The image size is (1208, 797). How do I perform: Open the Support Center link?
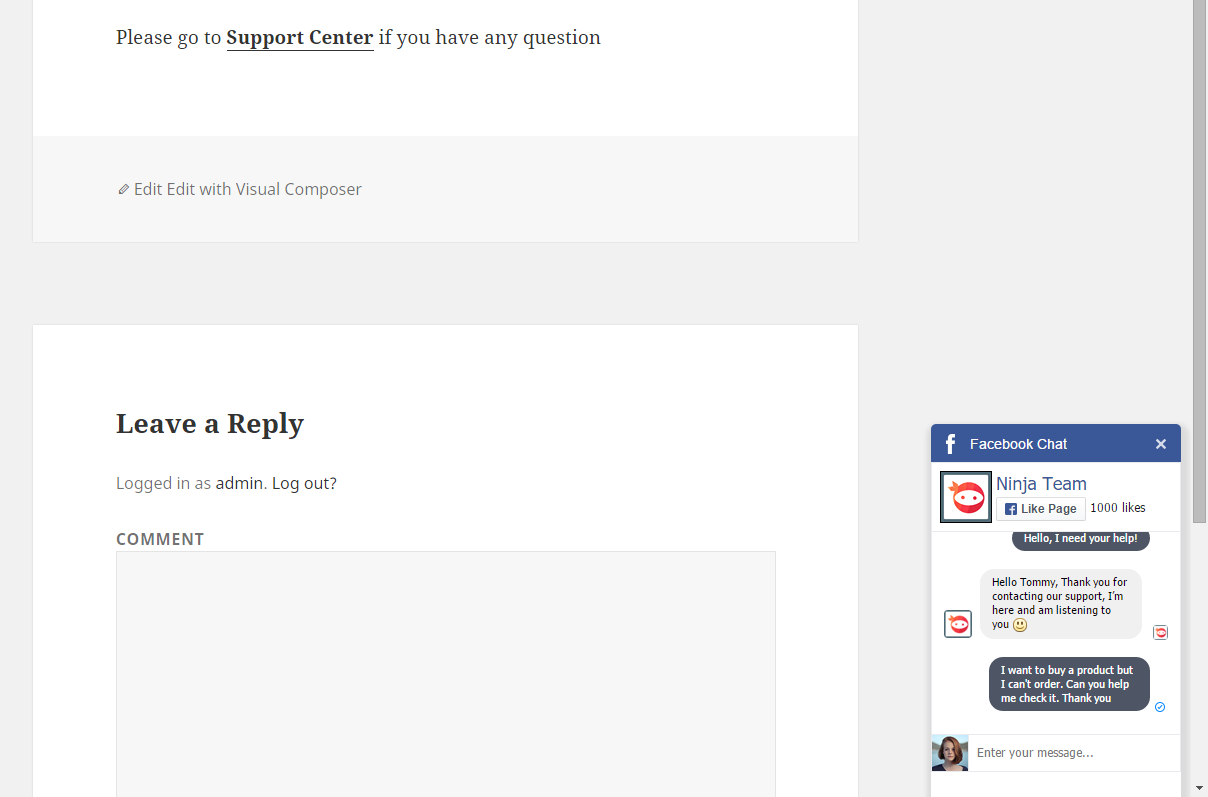click(300, 38)
